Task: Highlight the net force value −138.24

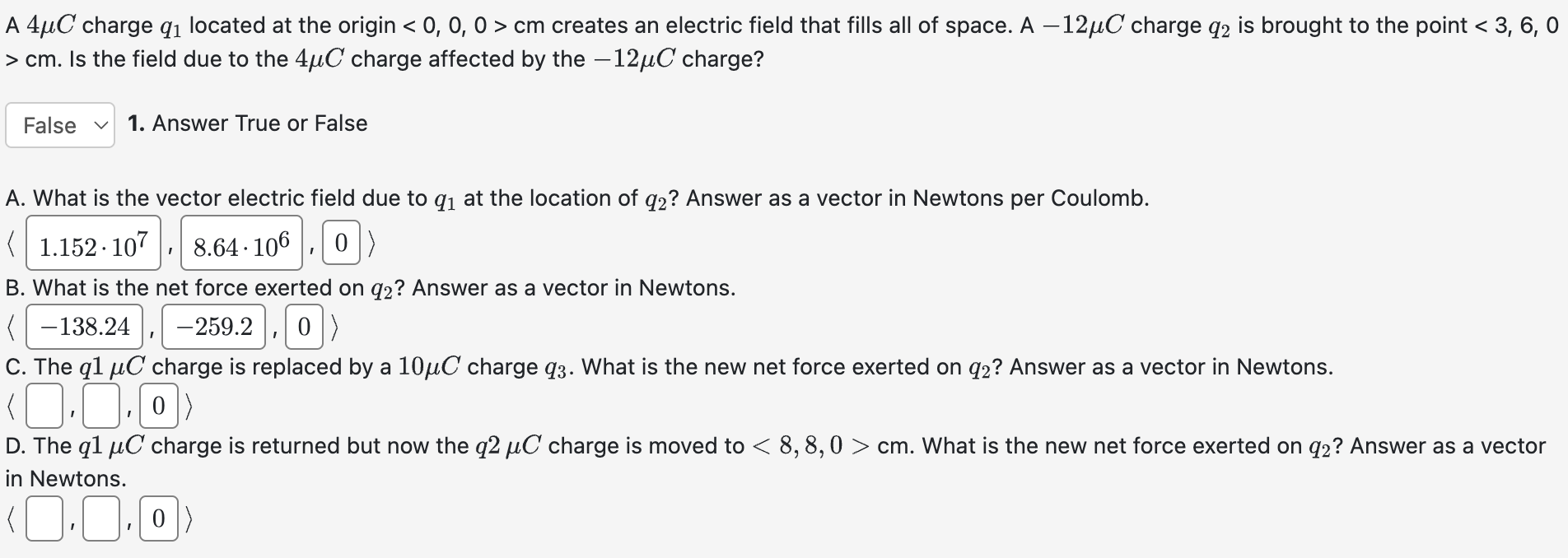Action: 86,327
